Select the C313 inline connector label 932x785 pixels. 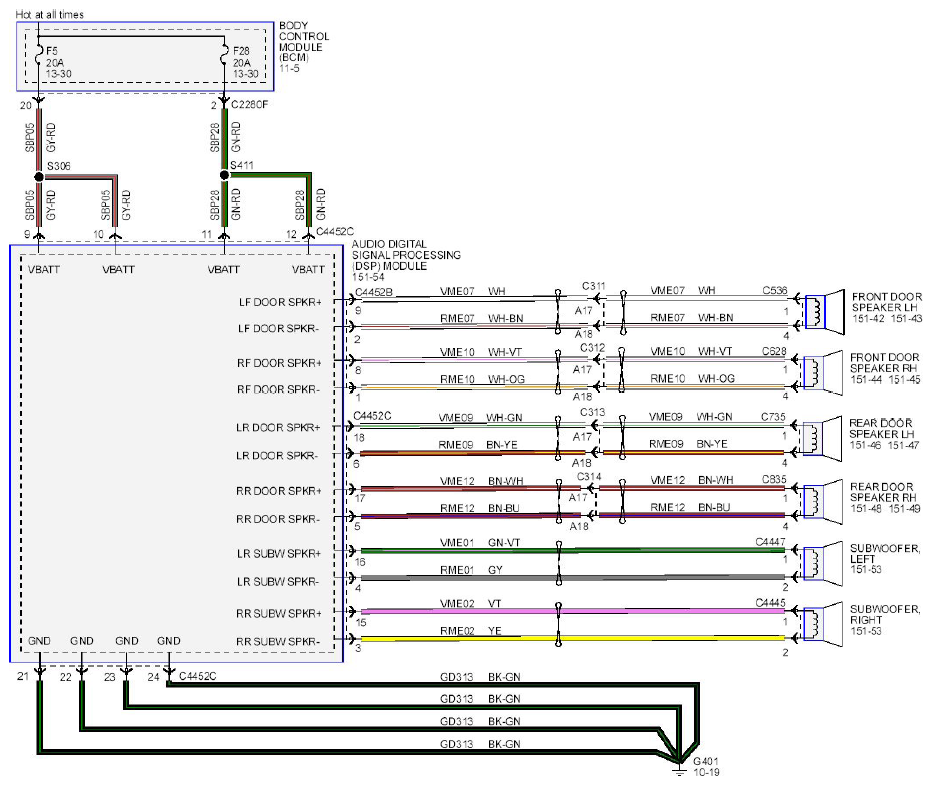[x=593, y=412]
